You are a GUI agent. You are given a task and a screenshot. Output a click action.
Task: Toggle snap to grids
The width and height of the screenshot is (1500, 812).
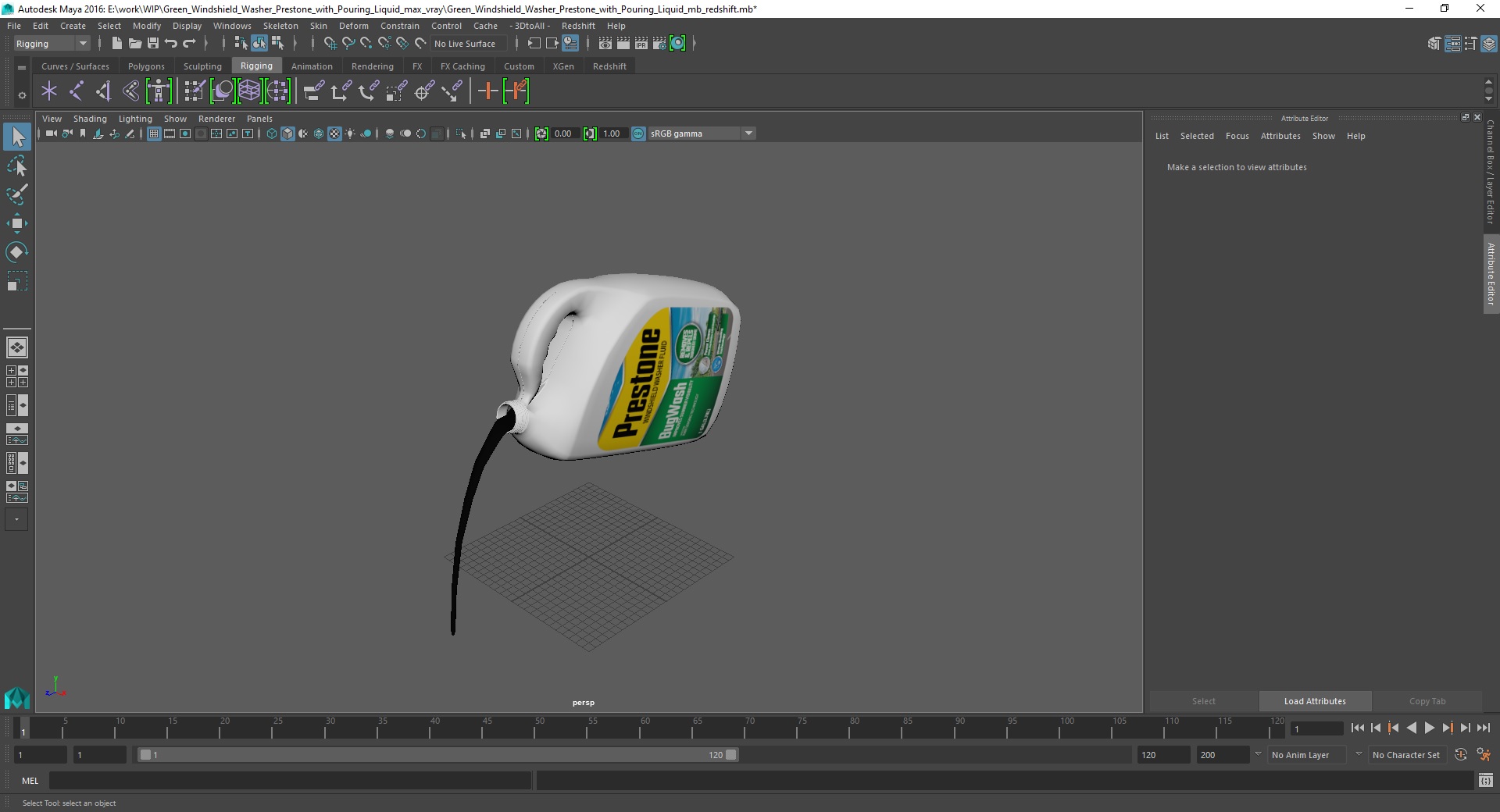[330, 44]
